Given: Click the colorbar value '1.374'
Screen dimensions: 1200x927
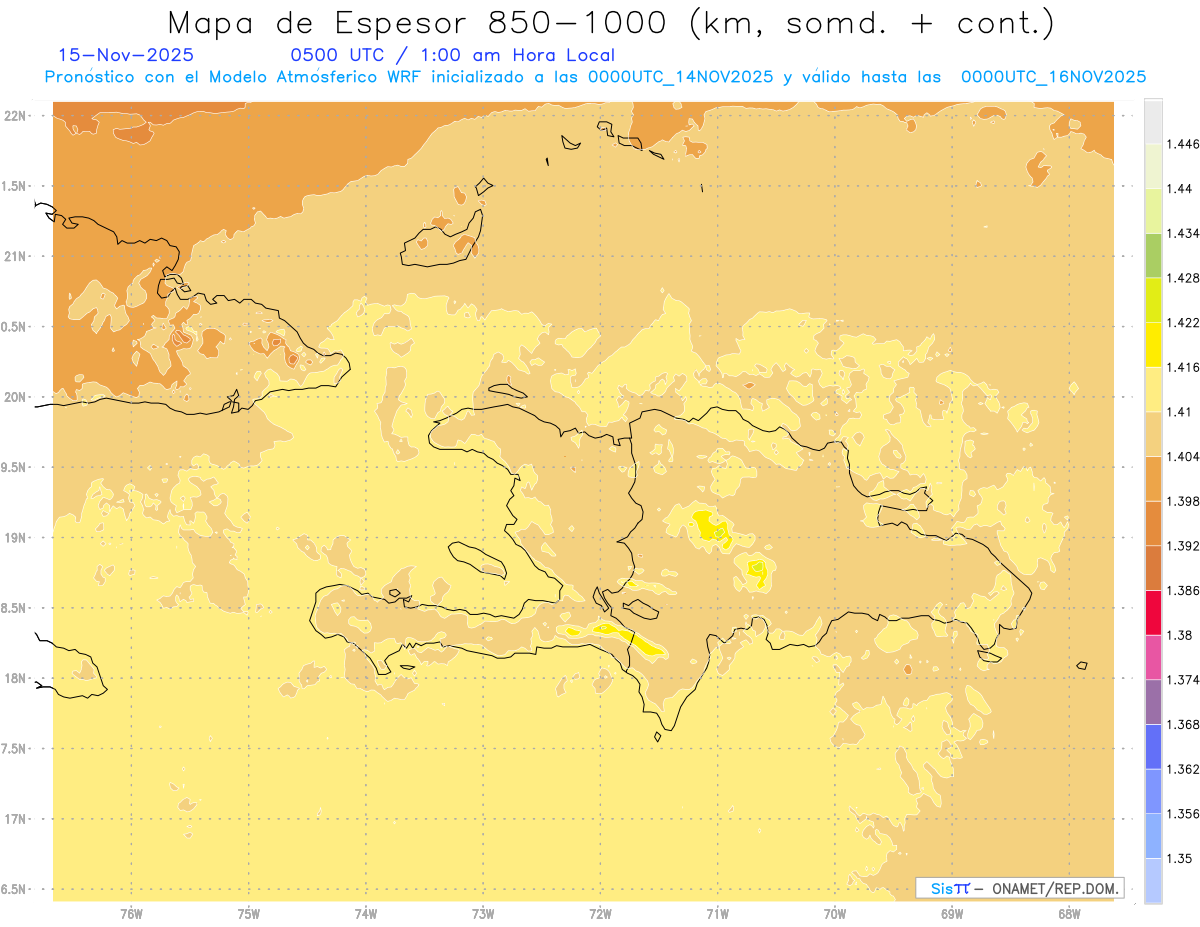Looking at the screenshot, I should tap(1182, 680).
